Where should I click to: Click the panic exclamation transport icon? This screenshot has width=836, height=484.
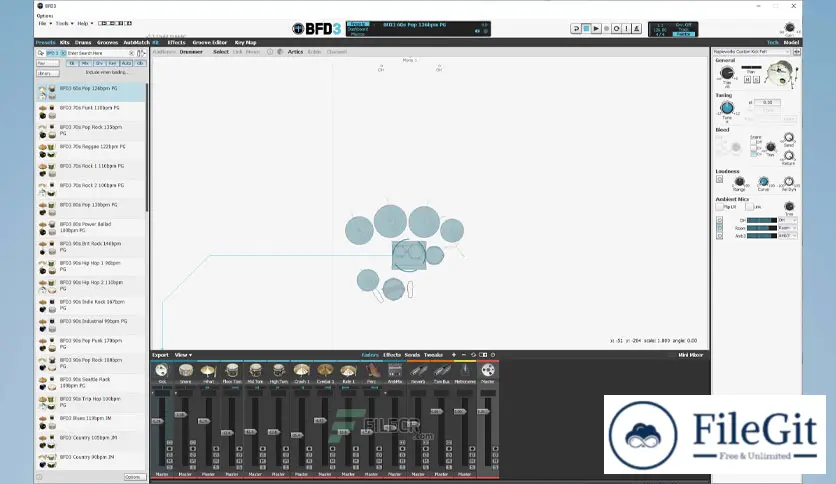626,29
